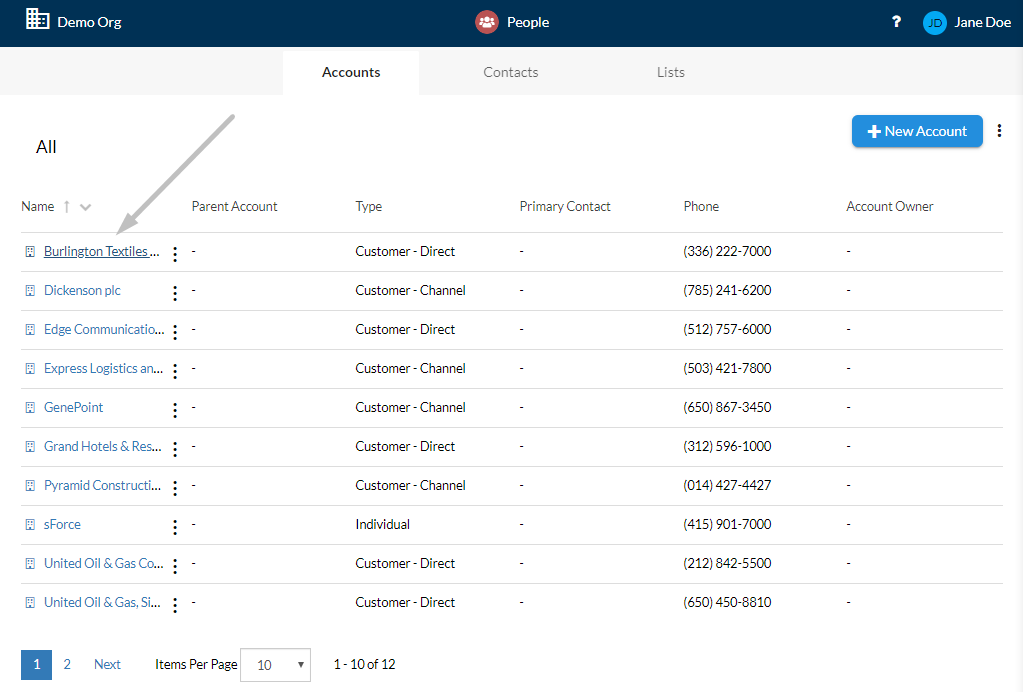Open row menu for GenePoint

175,410
